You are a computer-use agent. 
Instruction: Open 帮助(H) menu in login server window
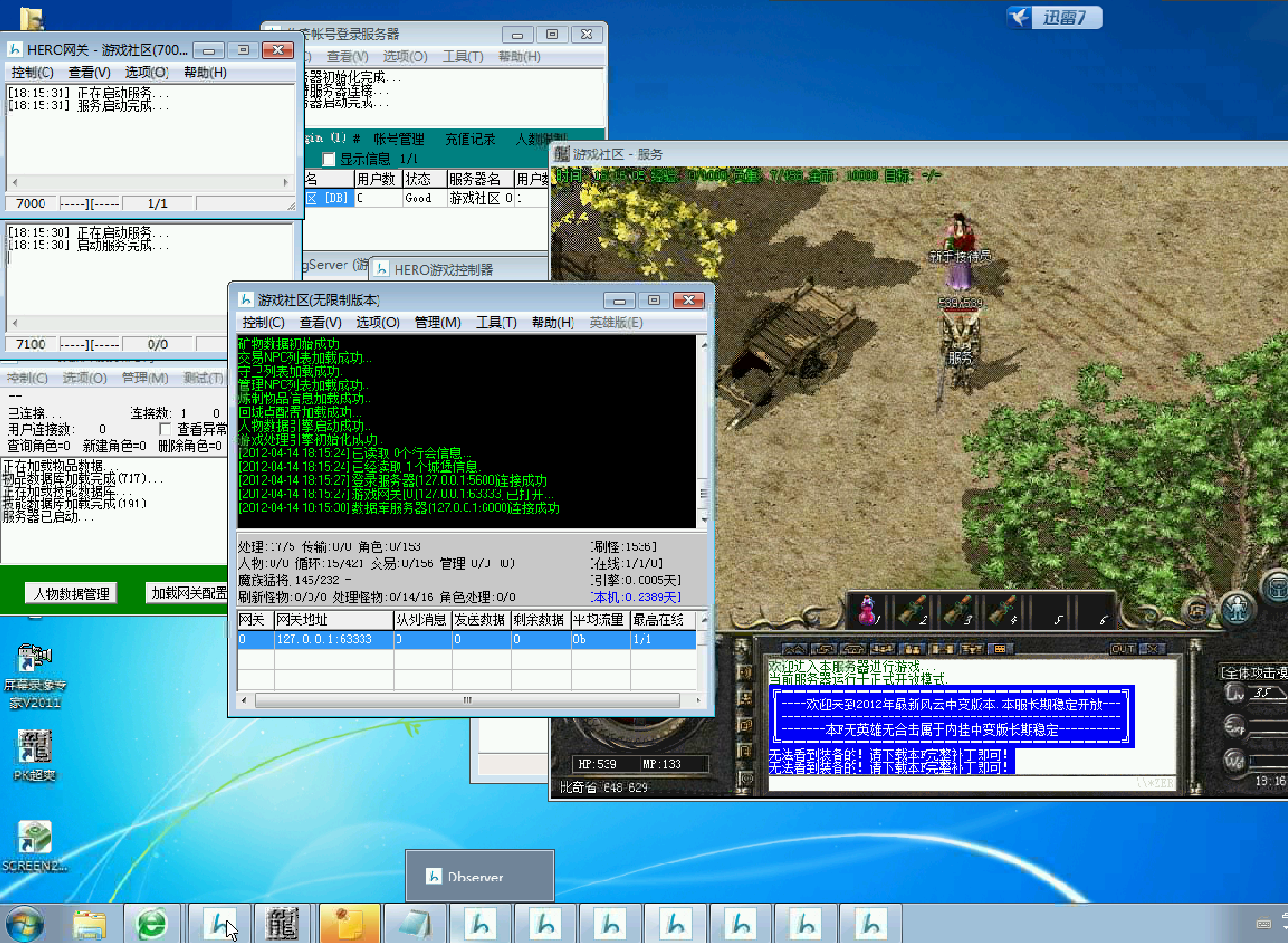point(520,57)
